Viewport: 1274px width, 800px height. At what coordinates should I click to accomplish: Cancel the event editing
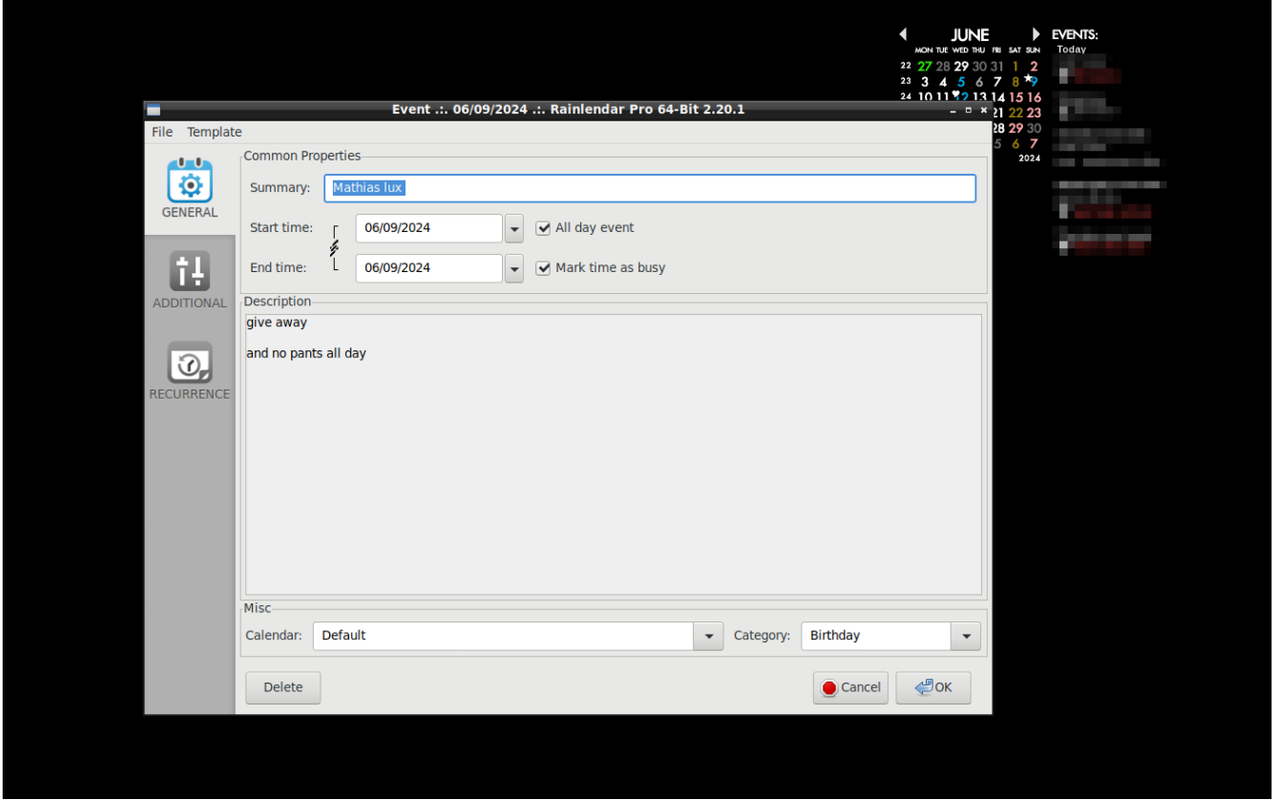click(850, 687)
